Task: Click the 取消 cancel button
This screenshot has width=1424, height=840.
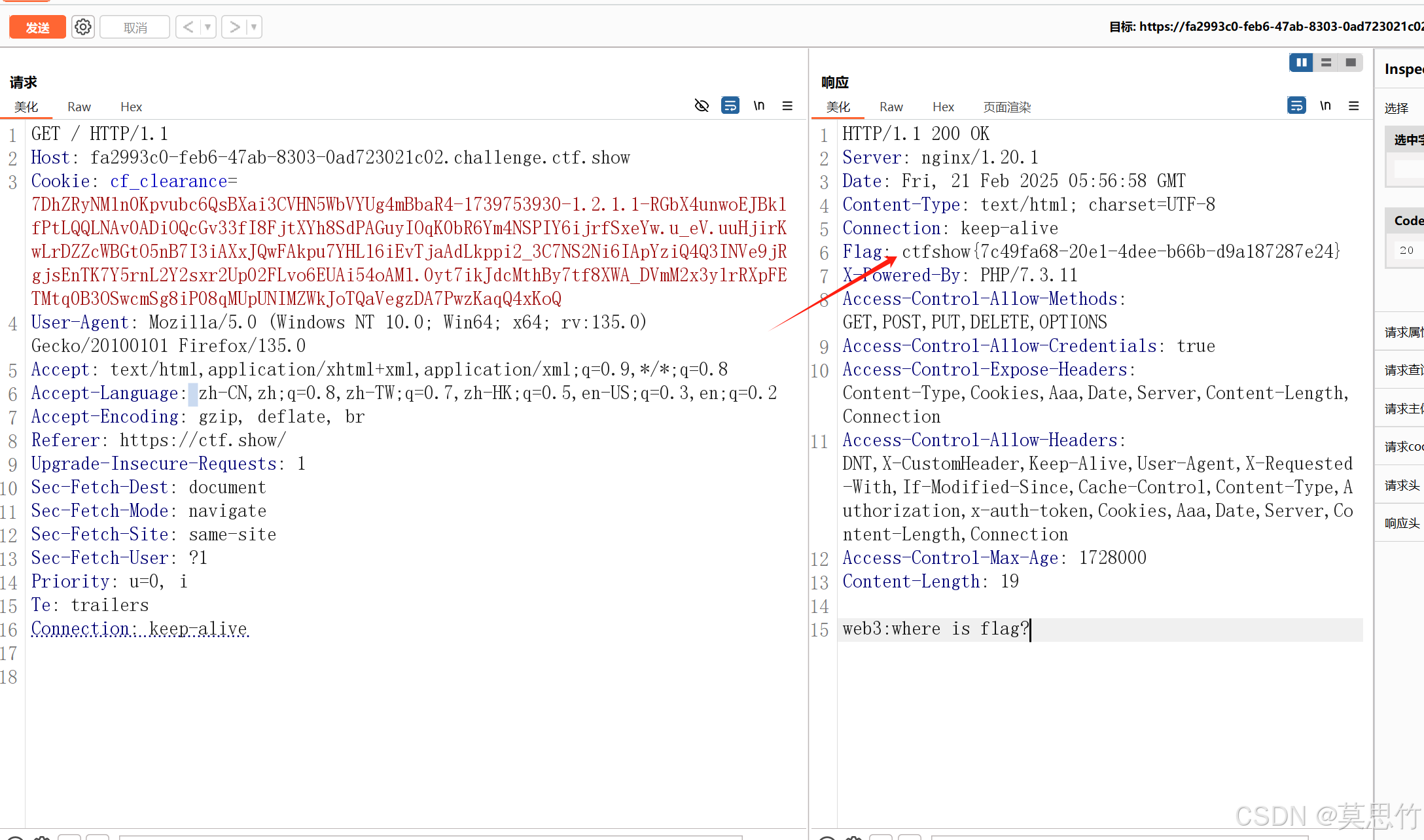Action: click(135, 27)
